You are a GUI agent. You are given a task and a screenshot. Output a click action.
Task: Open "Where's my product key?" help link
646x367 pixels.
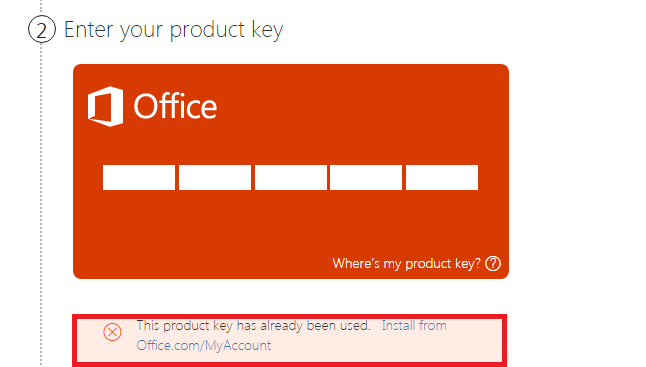coord(406,264)
